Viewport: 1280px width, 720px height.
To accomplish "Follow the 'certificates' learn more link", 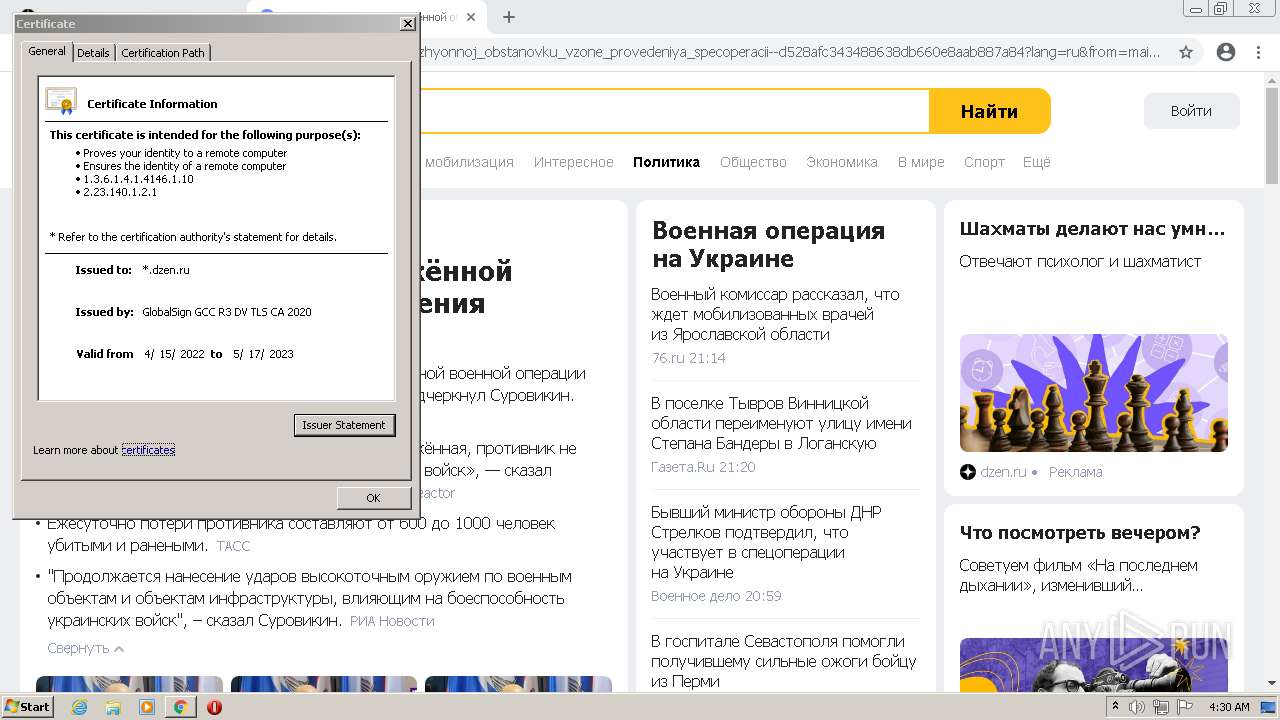I will click(x=148, y=450).
